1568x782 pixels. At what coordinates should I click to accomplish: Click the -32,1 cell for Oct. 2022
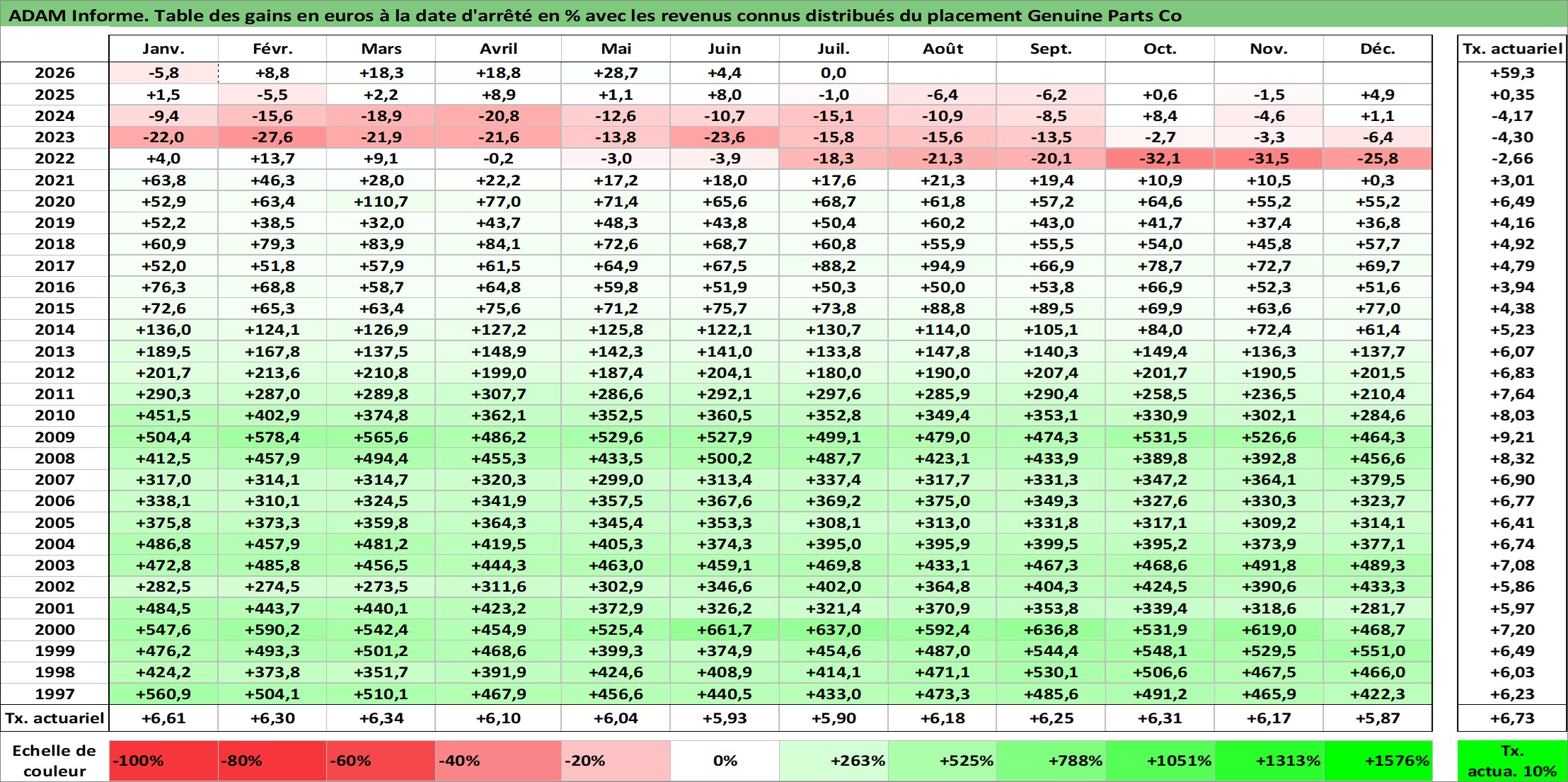tap(1160, 159)
